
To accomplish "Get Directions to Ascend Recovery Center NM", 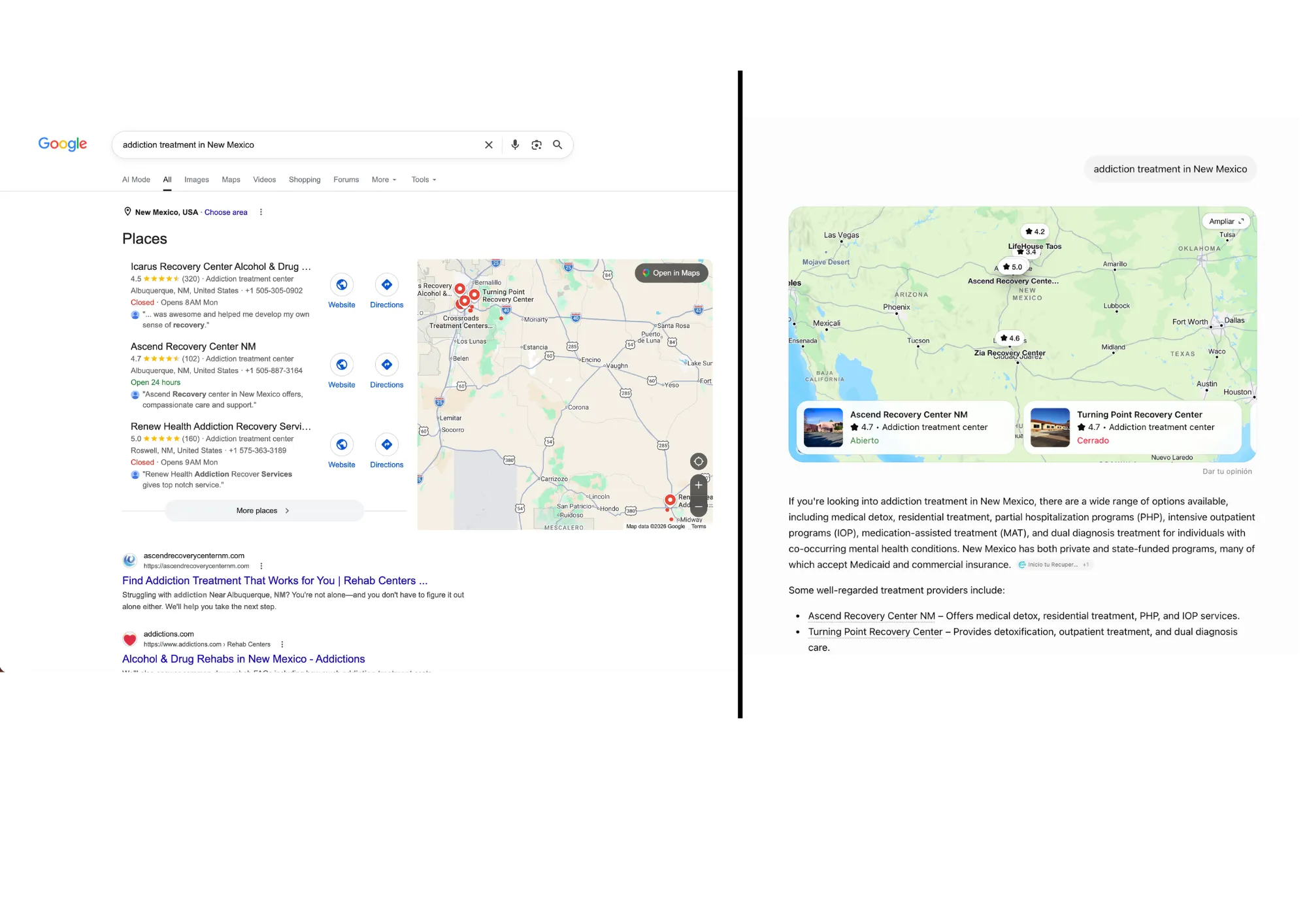I will pos(387,372).
